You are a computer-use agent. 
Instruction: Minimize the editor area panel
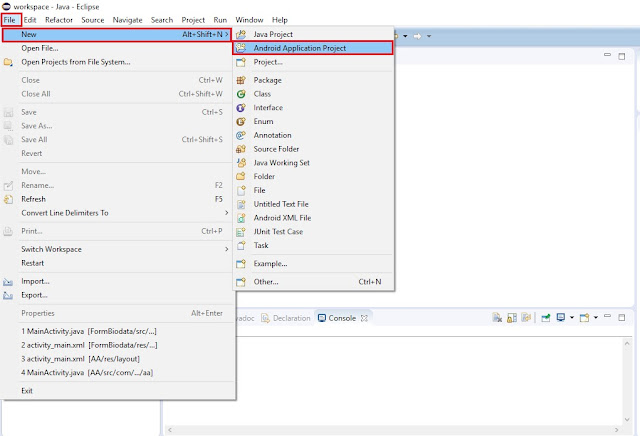tap(607, 55)
